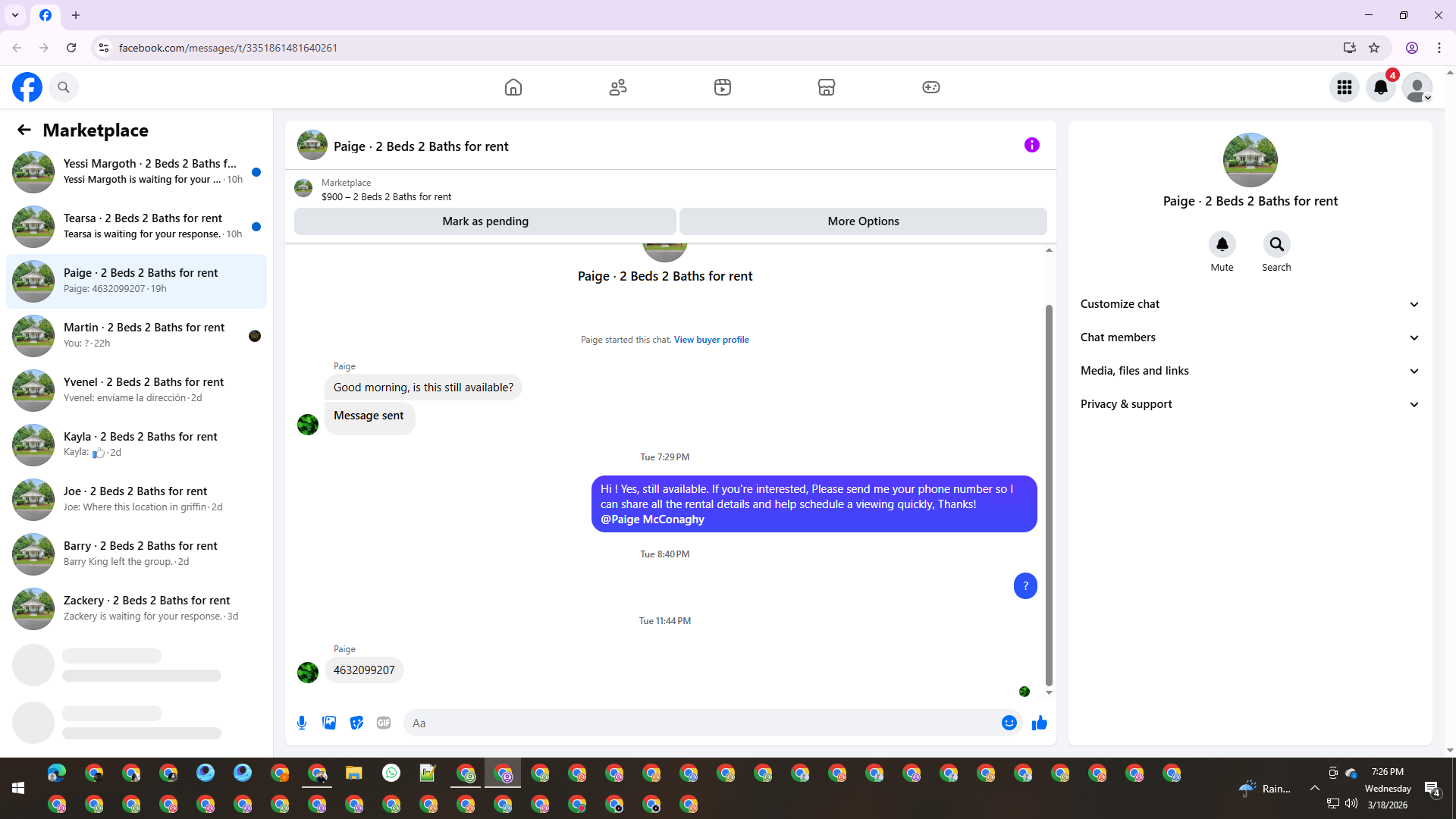Open the View buyer profile link
This screenshot has width=1456, height=819.
point(711,340)
